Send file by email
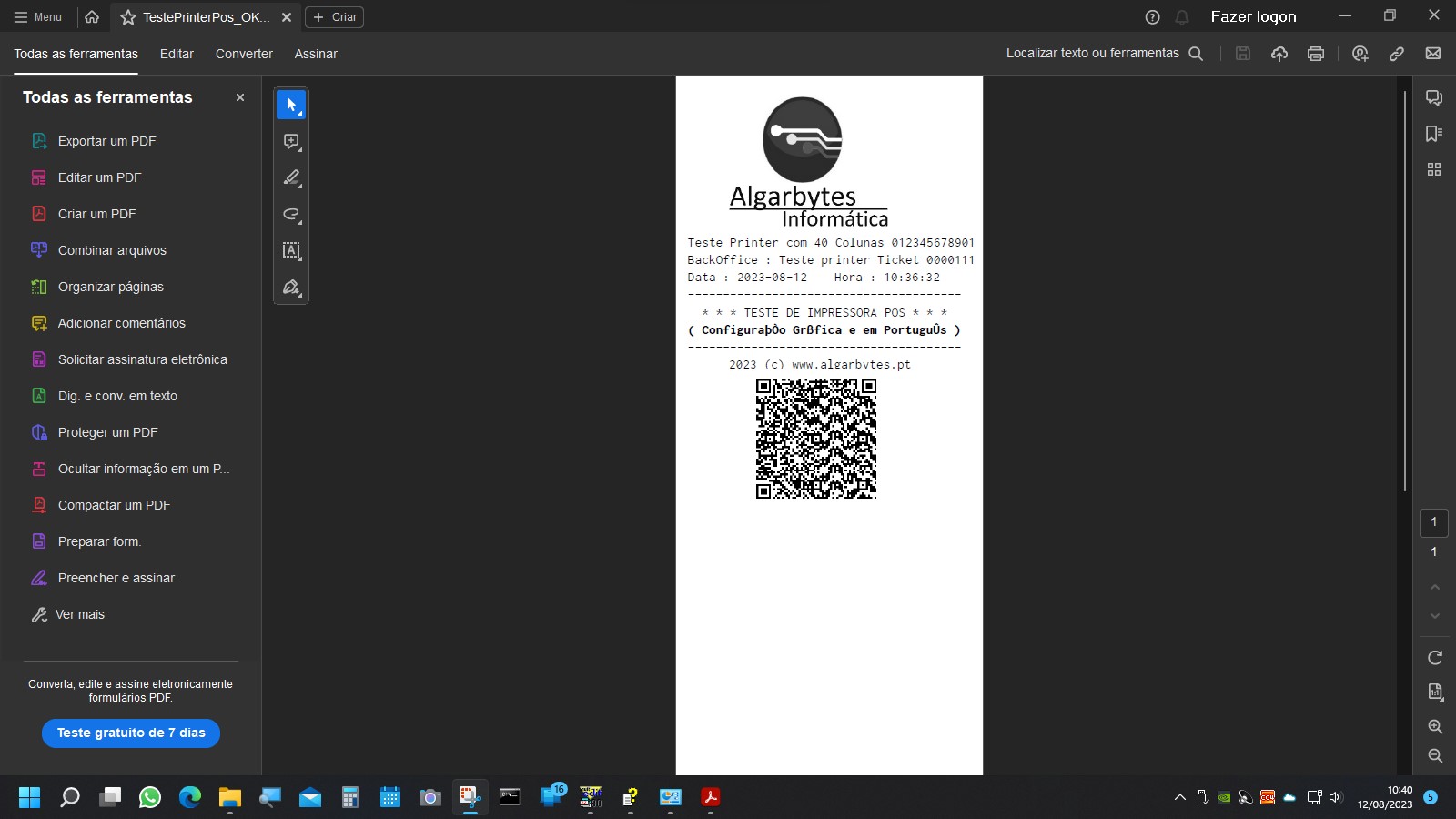 (x=1433, y=54)
